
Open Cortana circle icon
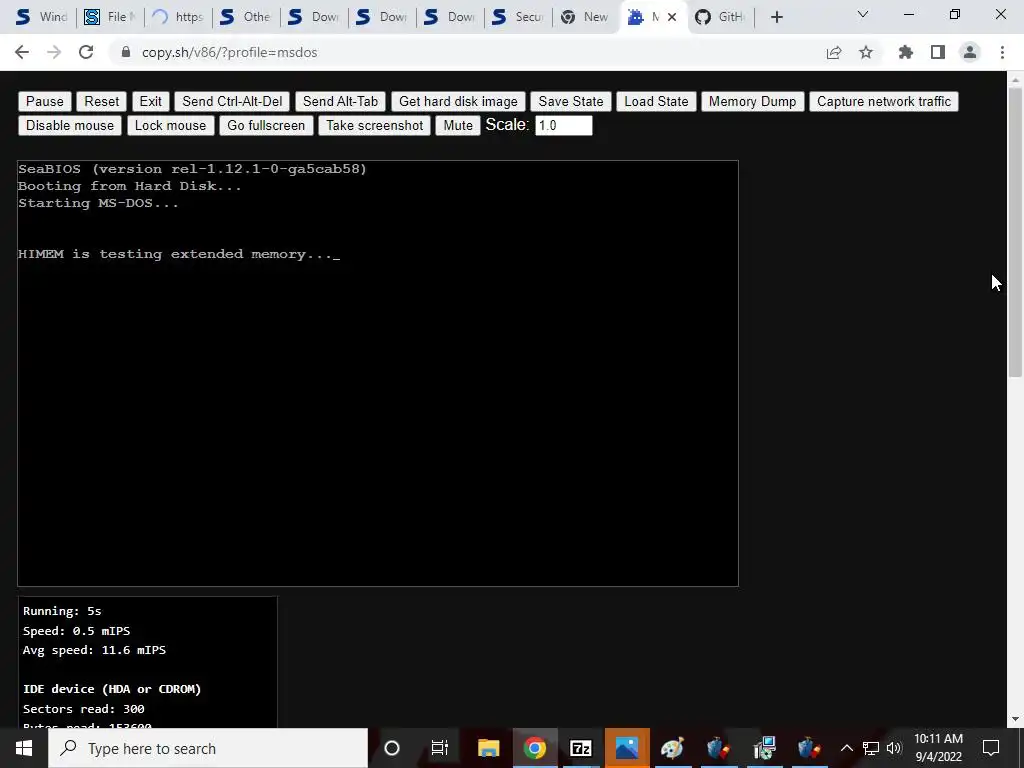(x=392, y=748)
